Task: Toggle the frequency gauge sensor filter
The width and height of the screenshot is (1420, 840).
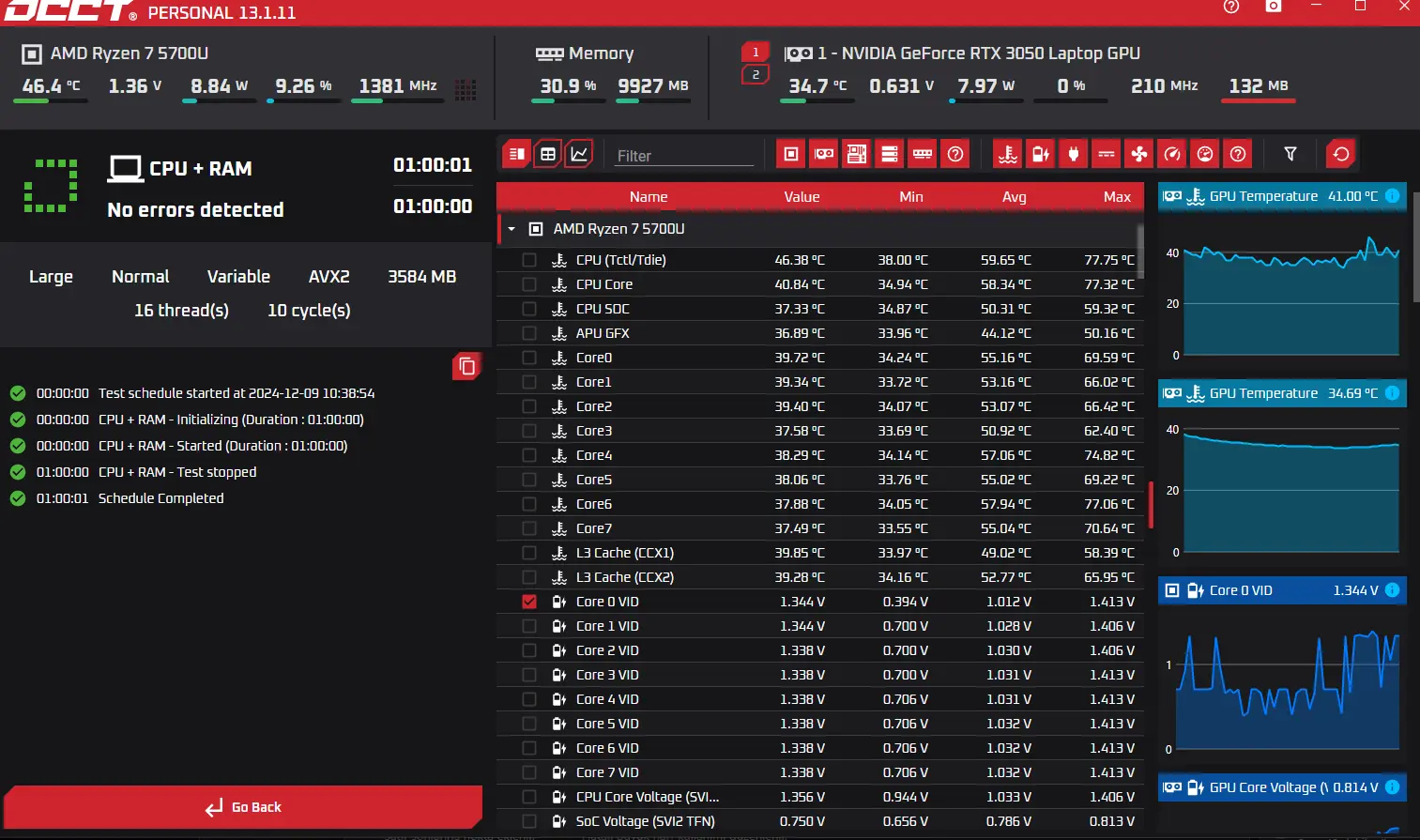Action: coord(1172,154)
